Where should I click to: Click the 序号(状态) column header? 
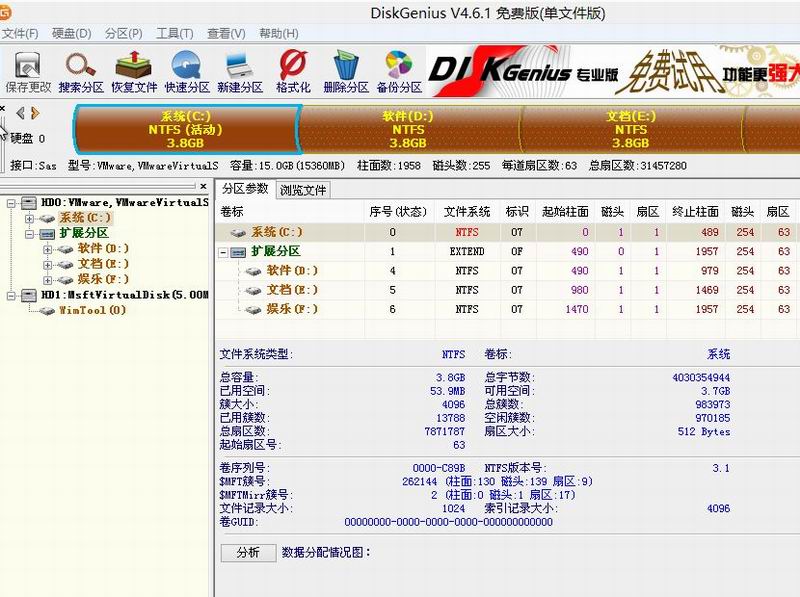[398, 212]
